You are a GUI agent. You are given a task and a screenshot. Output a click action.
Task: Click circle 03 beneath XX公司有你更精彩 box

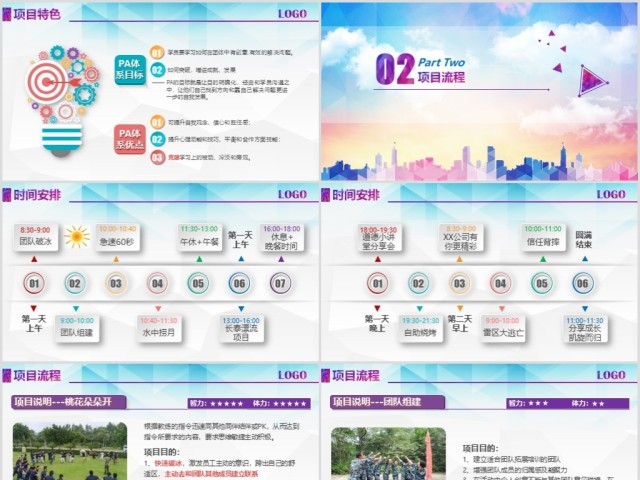point(460,283)
